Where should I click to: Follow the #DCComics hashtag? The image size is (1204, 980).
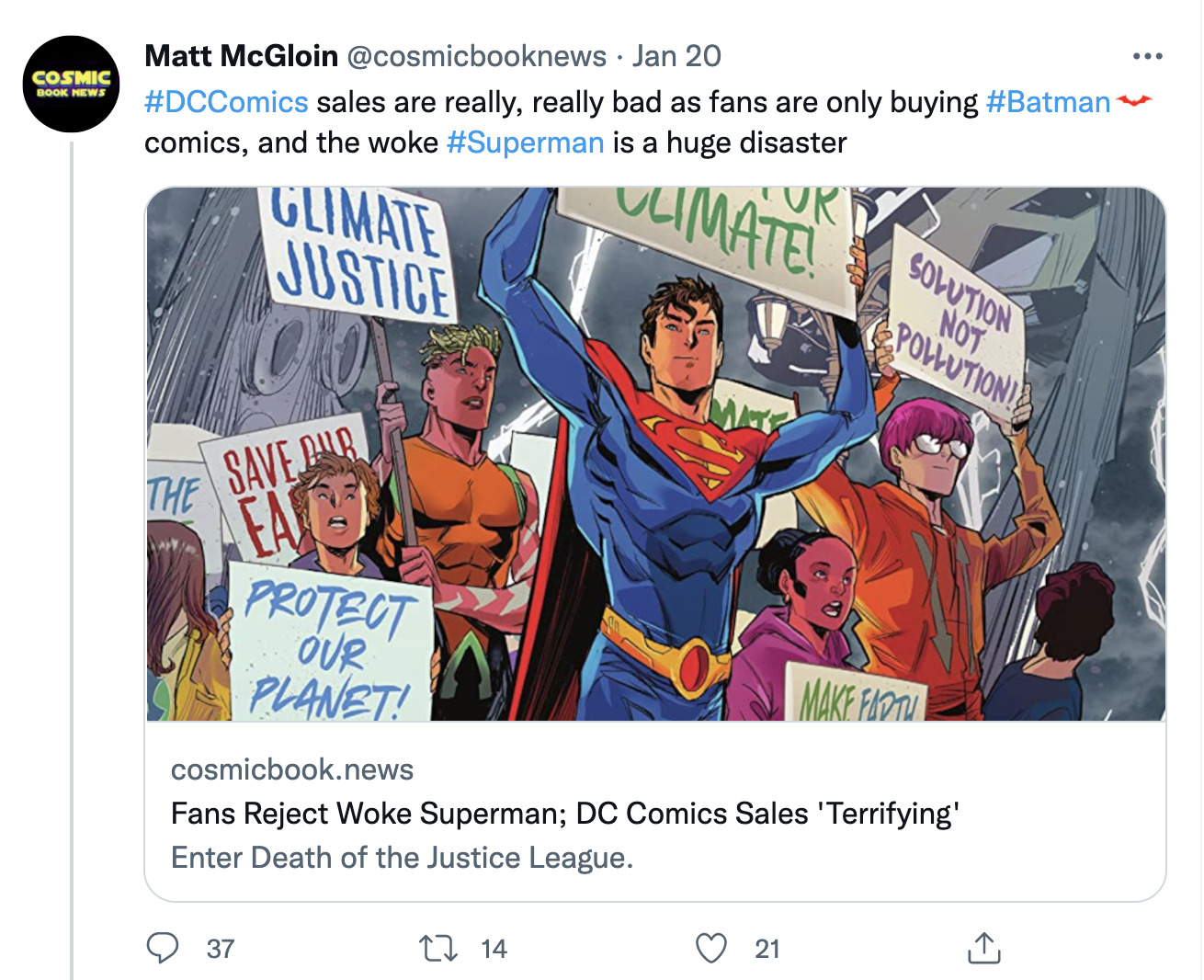pos(226,102)
